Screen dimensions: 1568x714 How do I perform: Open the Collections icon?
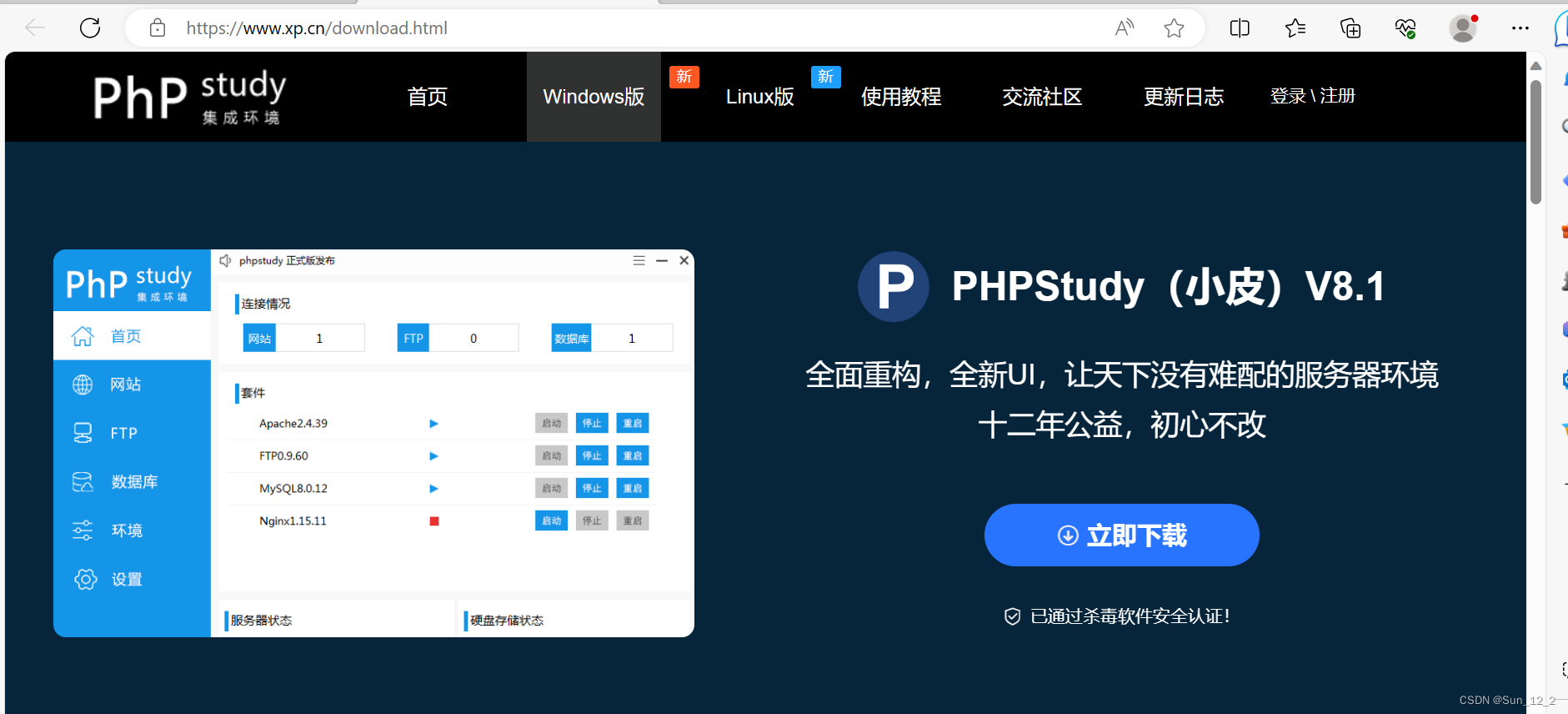tap(1350, 28)
